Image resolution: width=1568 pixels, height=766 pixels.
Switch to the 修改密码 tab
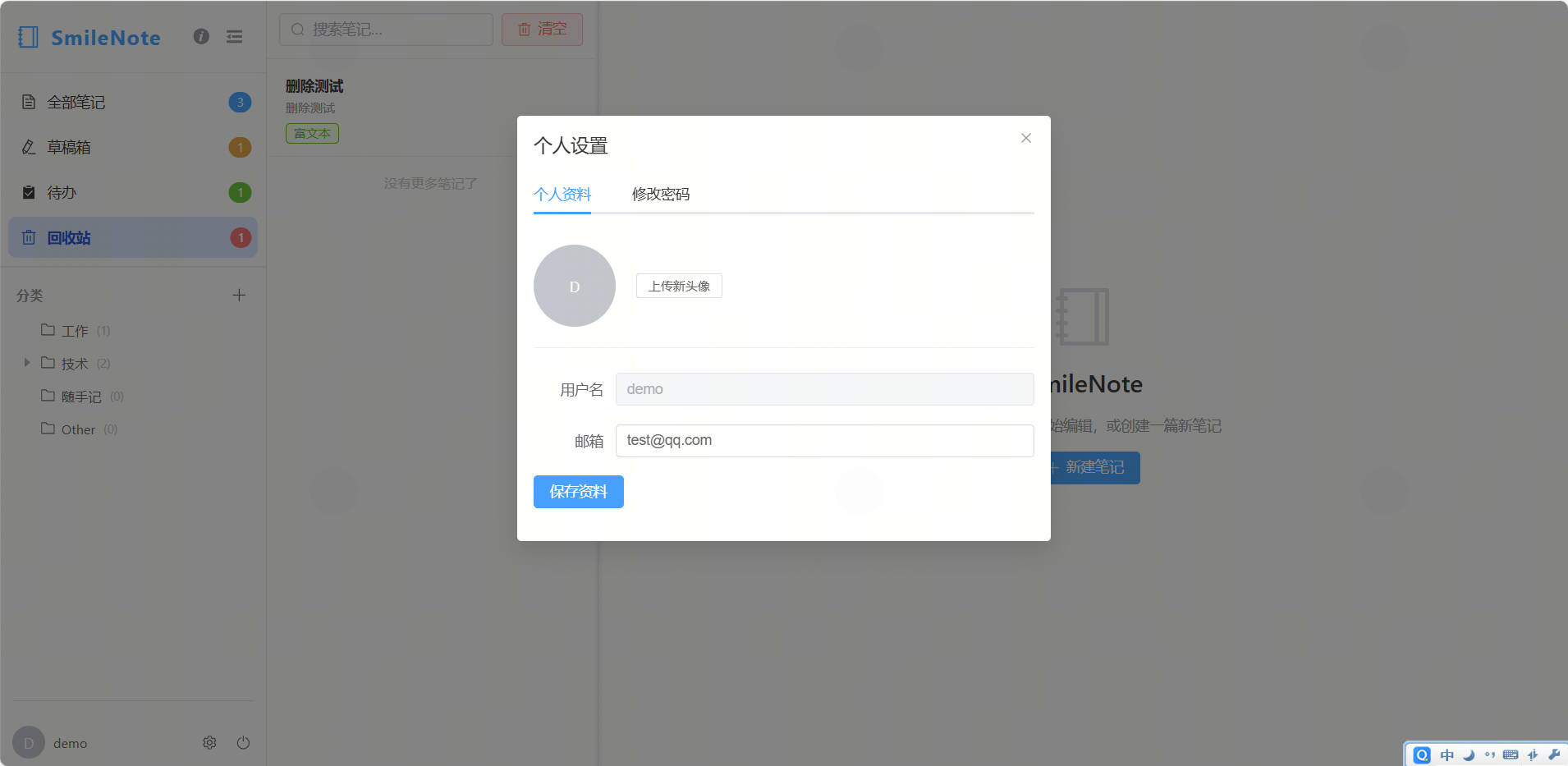661,194
